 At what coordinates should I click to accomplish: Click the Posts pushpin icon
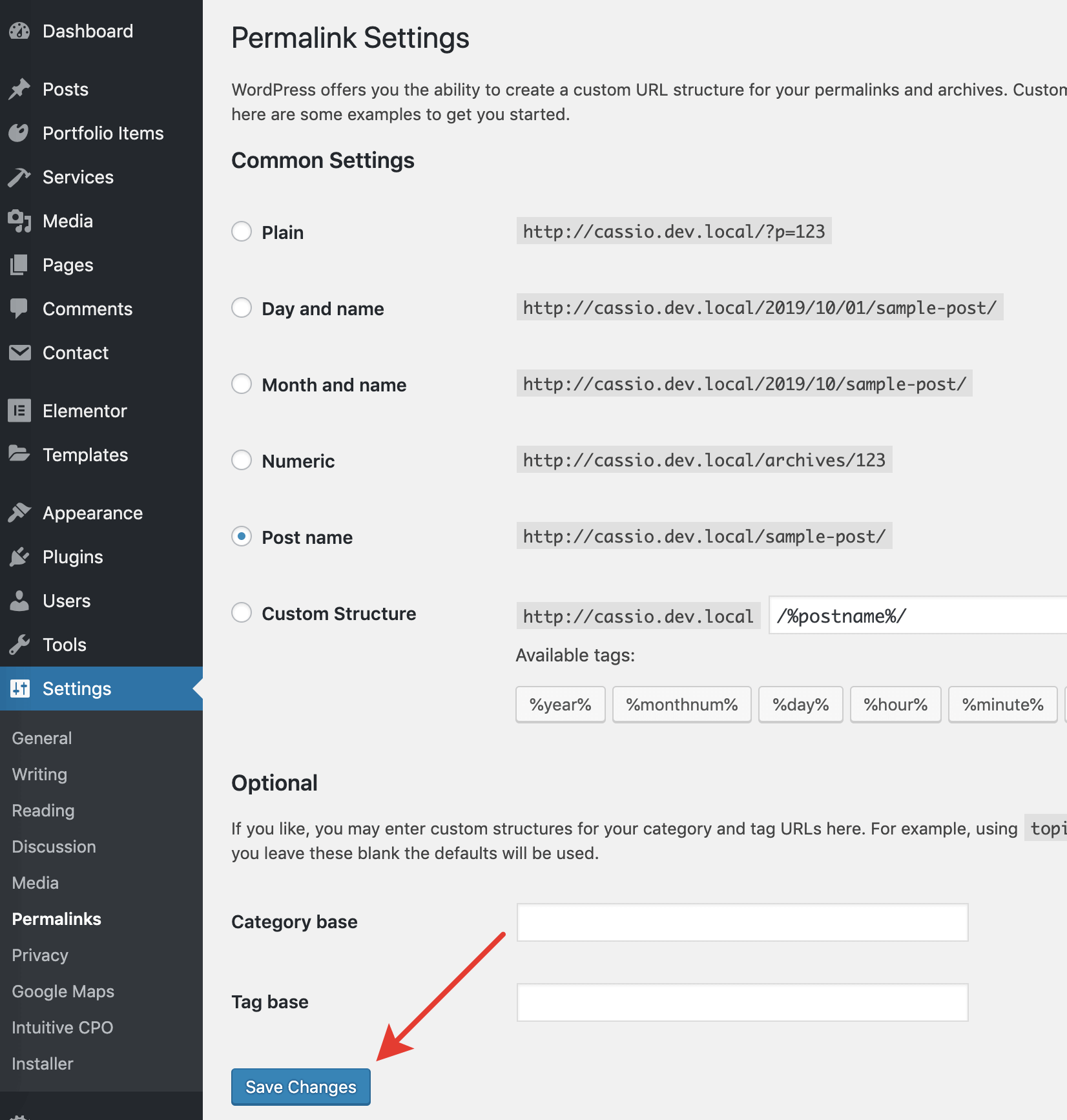click(x=19, y=89)
